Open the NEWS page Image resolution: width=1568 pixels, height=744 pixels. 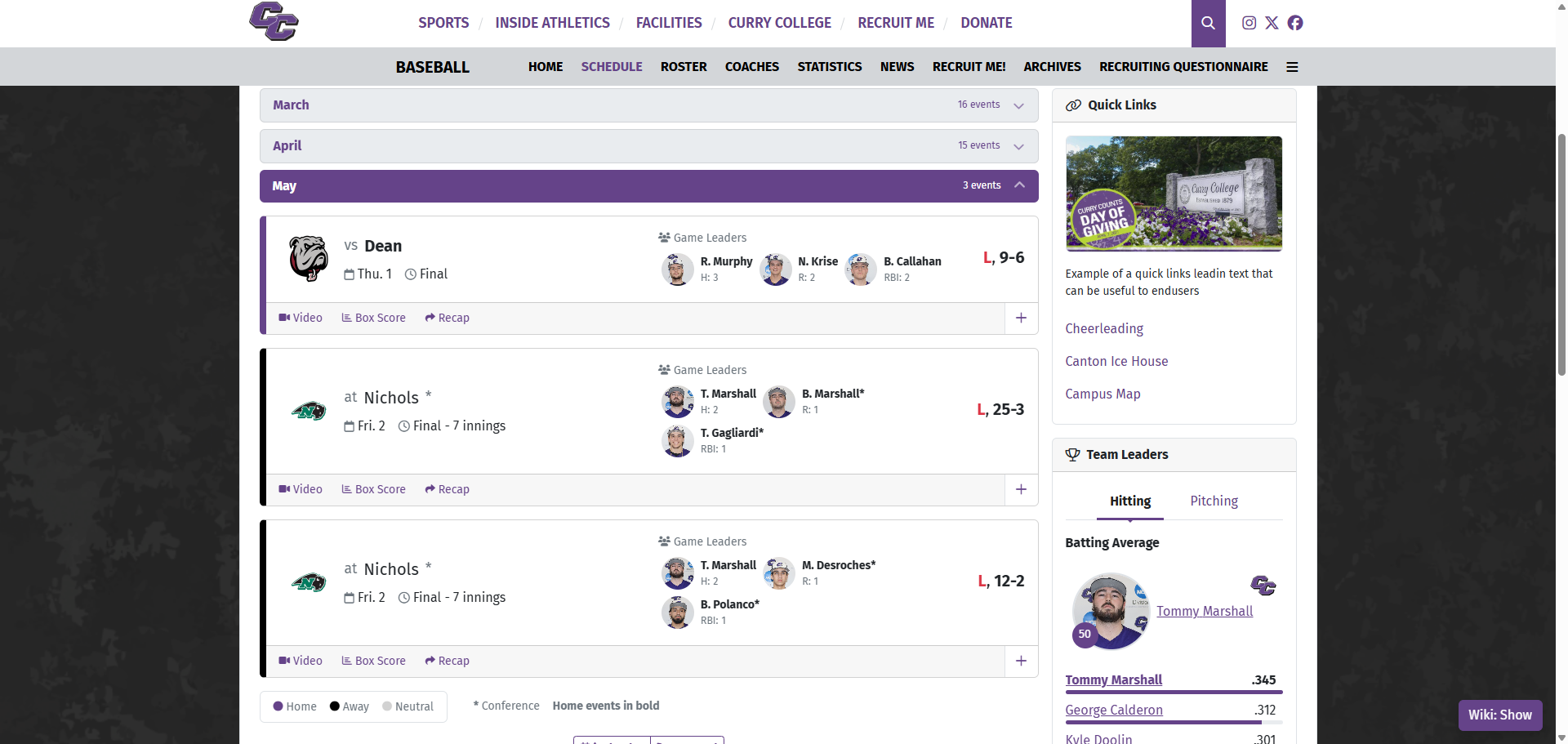pyautogui.click(x=898, y=67)
